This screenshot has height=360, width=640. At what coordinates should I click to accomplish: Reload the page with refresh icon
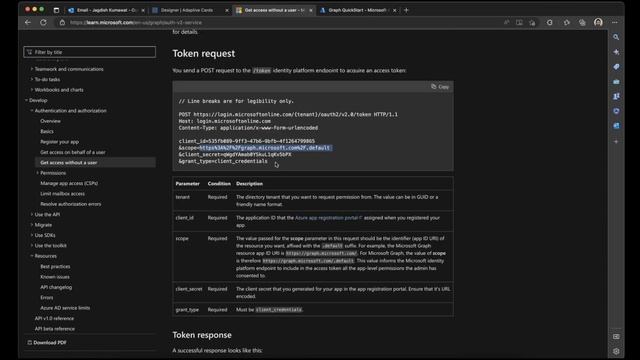(x=43, y=22)
